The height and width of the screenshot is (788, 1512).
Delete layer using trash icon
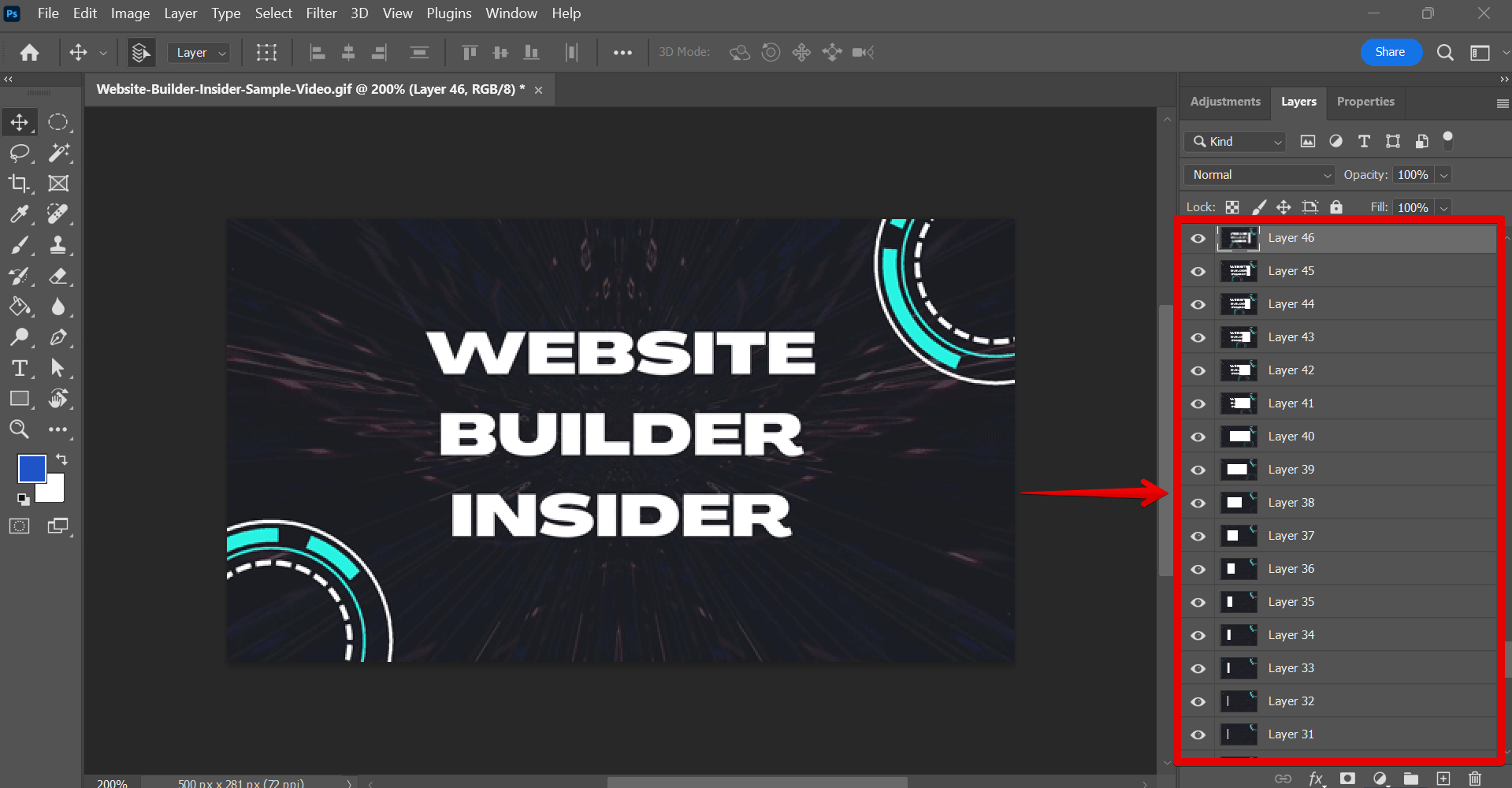[x=1474, y=779]
